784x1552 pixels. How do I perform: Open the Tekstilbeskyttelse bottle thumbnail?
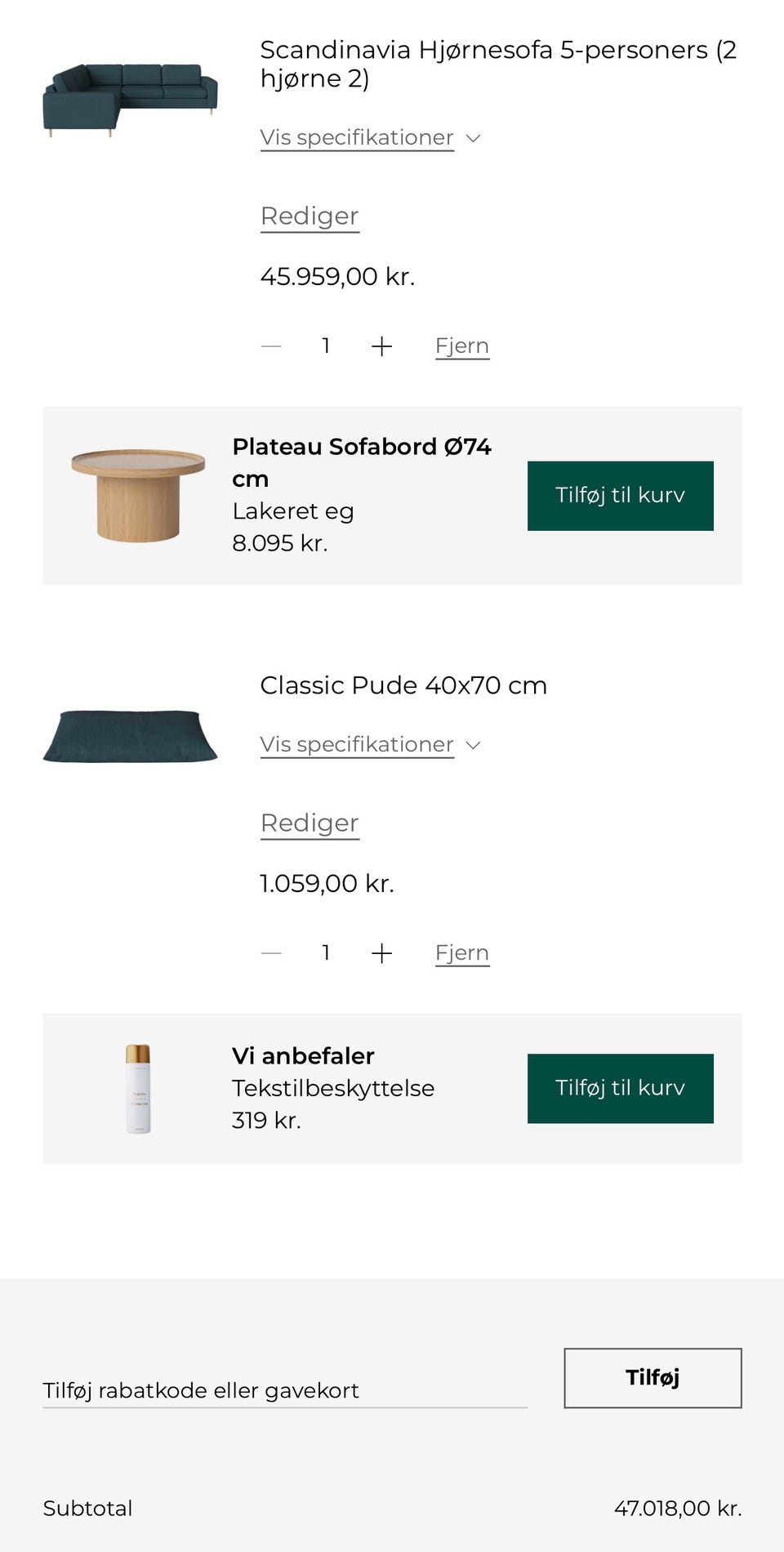click(x=137, y=1086)
